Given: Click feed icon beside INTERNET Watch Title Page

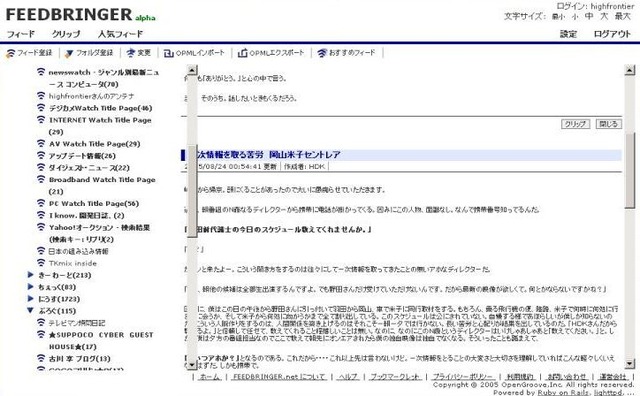Looking at the screenshot, I should 41,120.
